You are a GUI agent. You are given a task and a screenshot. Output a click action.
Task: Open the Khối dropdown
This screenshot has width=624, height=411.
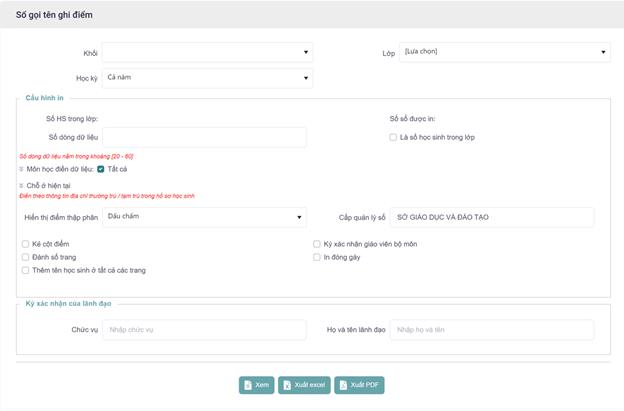click(x=207, y=52)
